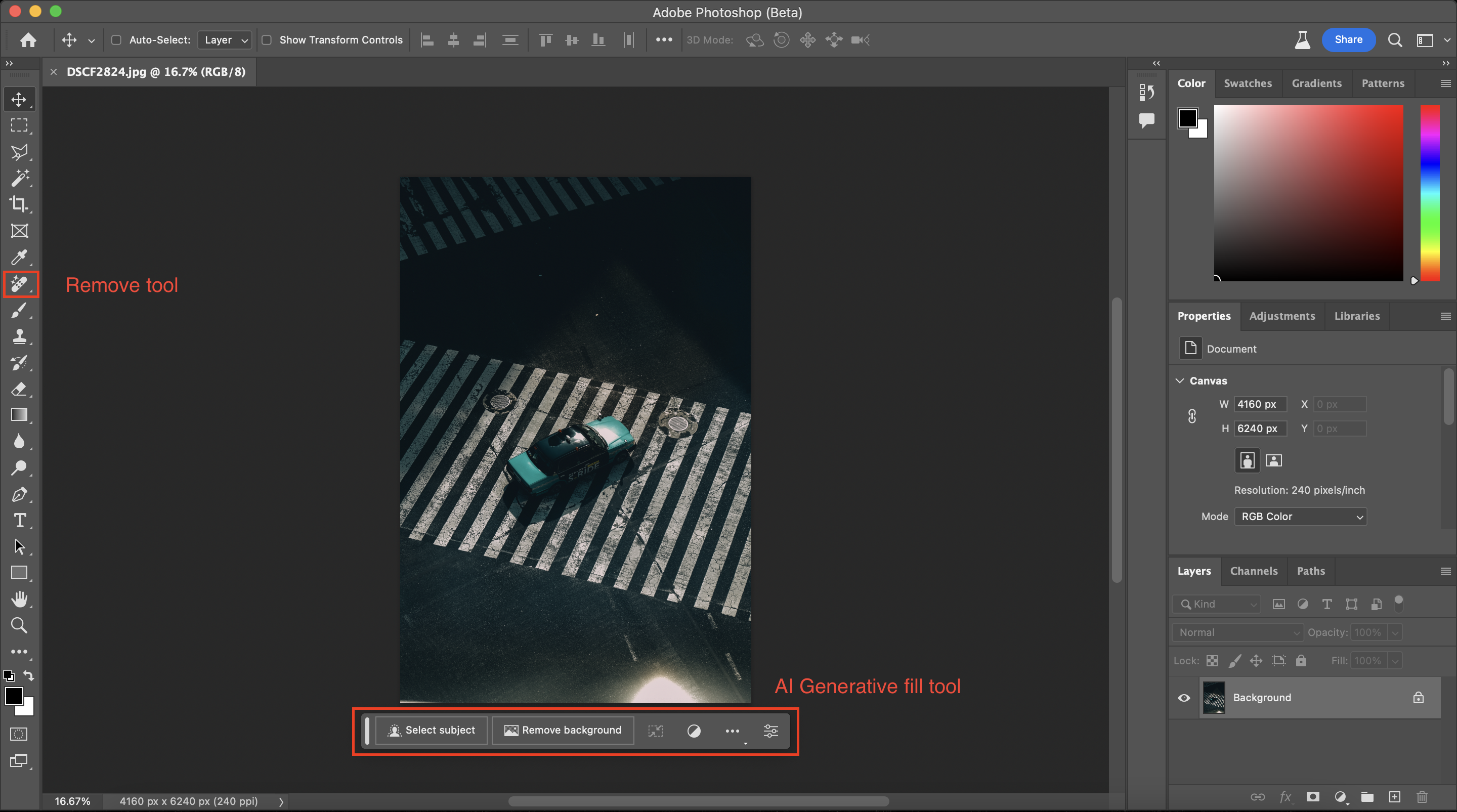Click the delete layer trash icon
Image resolution: width=1457 pixels, height=812 pixels.
pos(1422,797)
